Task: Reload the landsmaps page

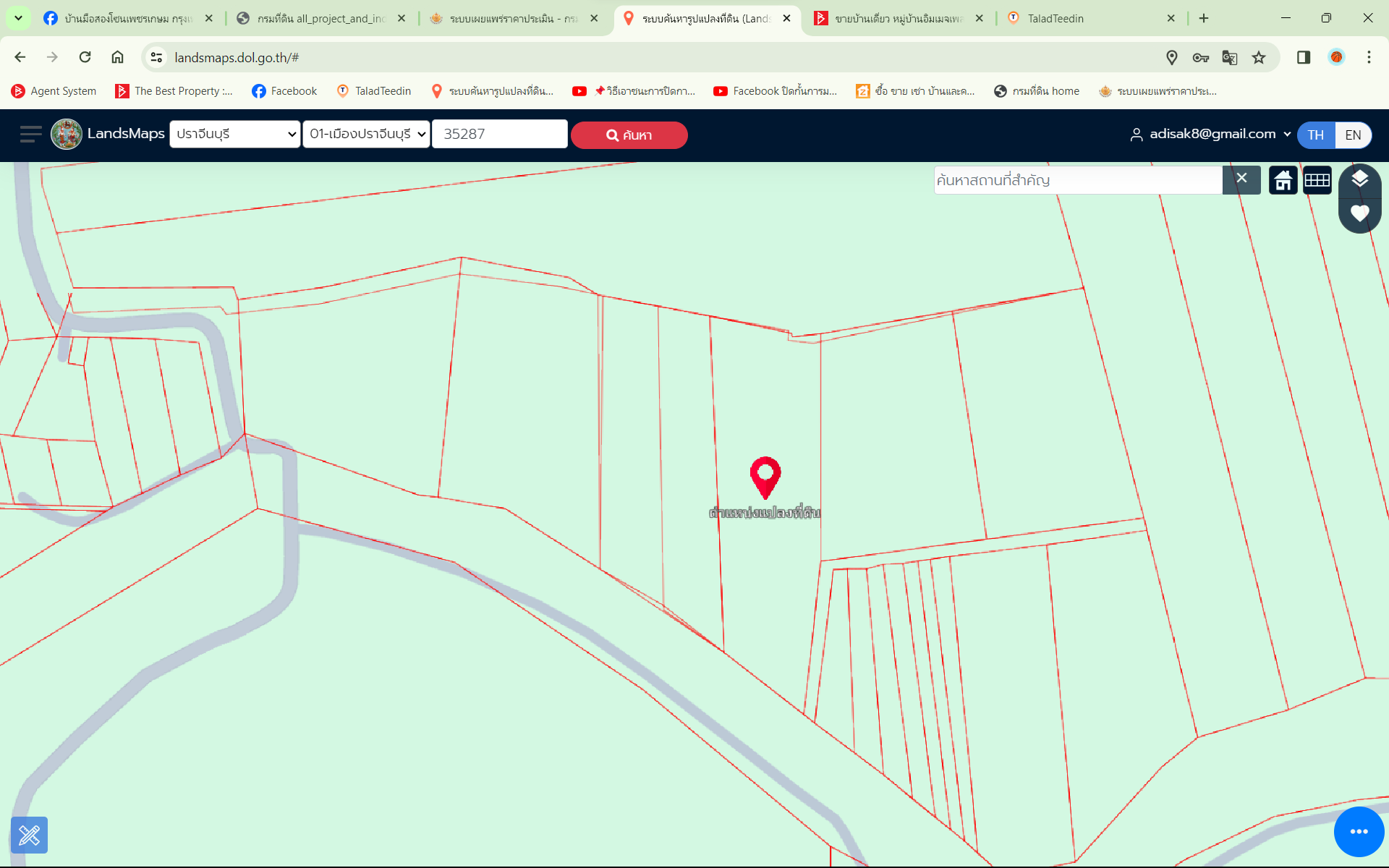Action: [x=85, y=57]
